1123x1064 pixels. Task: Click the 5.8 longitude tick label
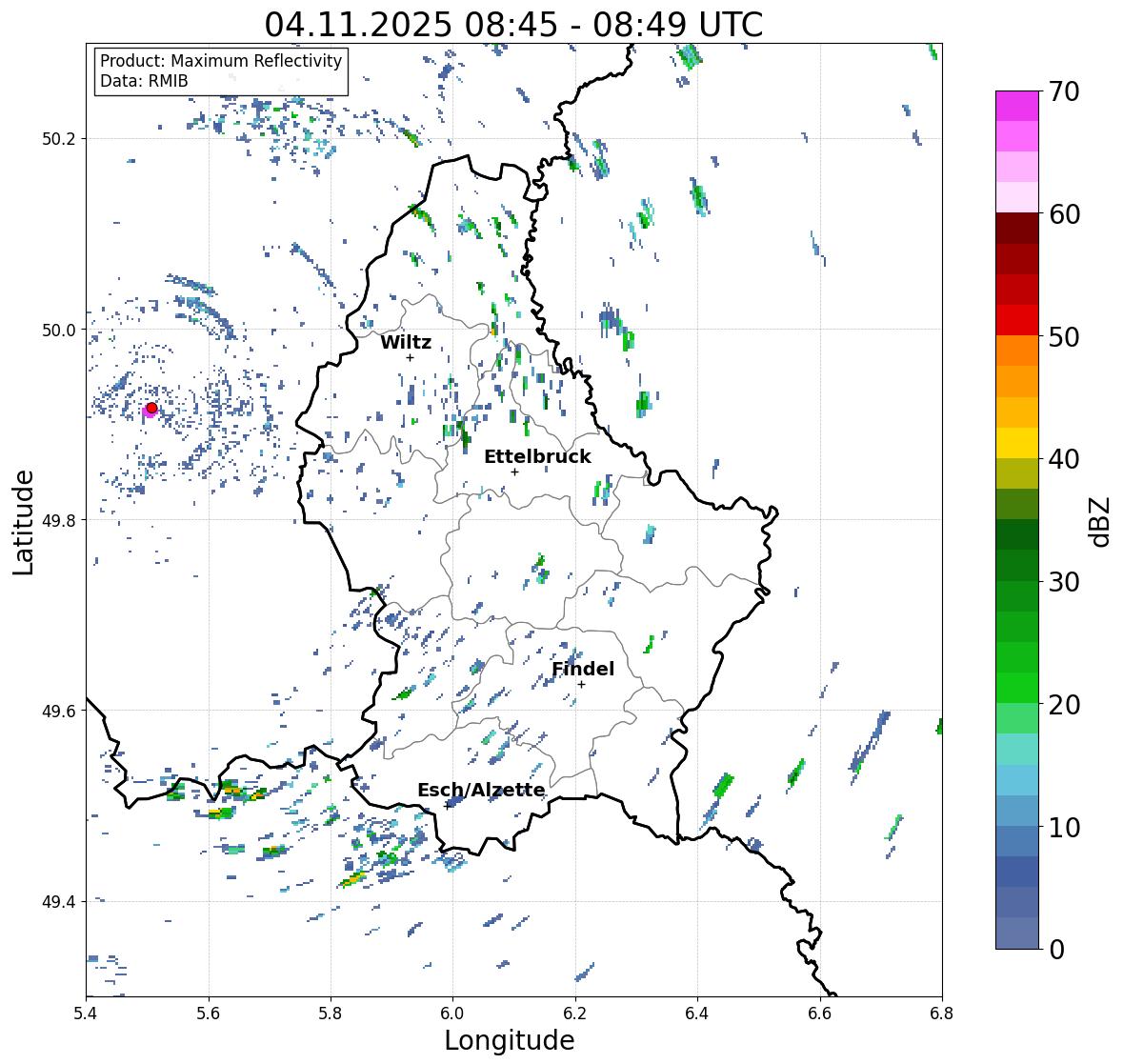[x=331, y=1013]
